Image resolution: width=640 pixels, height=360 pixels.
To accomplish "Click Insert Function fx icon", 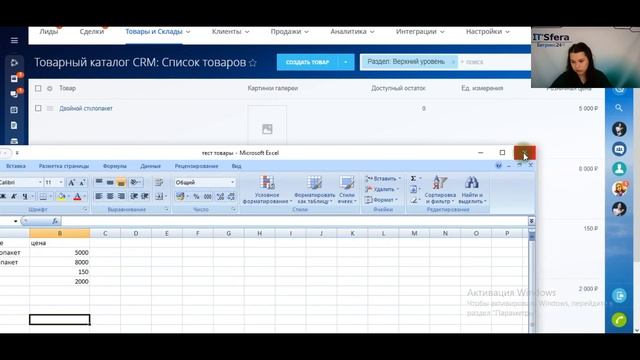I will [x=55, y=221].
